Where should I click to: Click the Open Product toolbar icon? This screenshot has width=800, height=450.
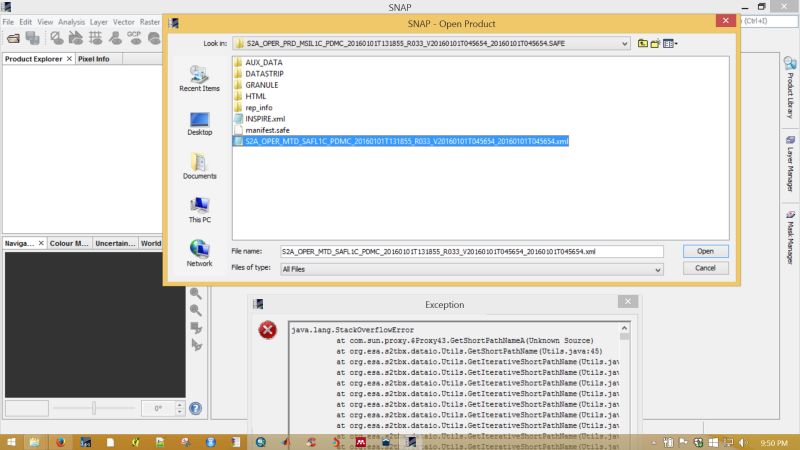13,38
